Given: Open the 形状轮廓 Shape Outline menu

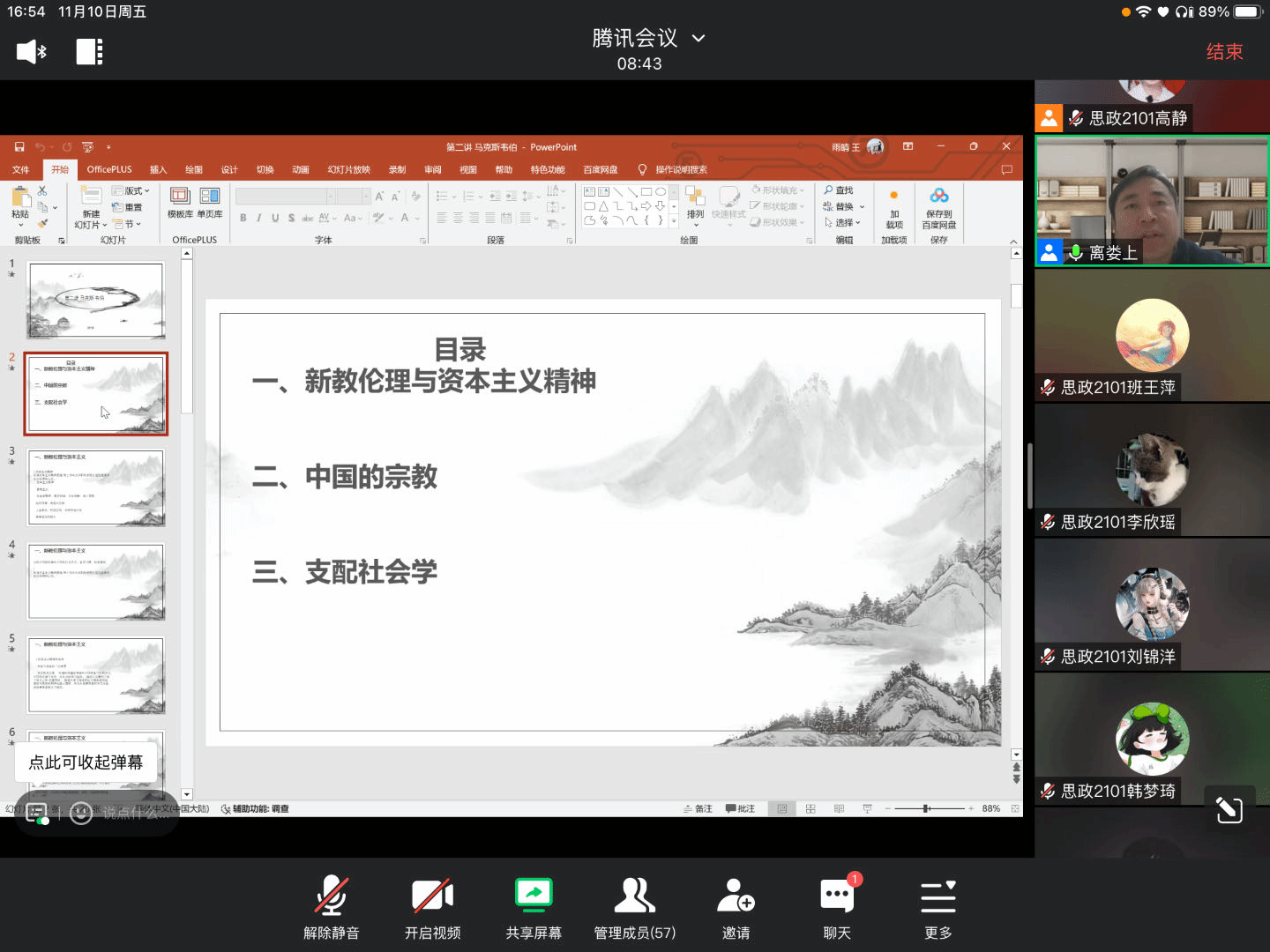Looking at the screenshot, I should [778, 206].
